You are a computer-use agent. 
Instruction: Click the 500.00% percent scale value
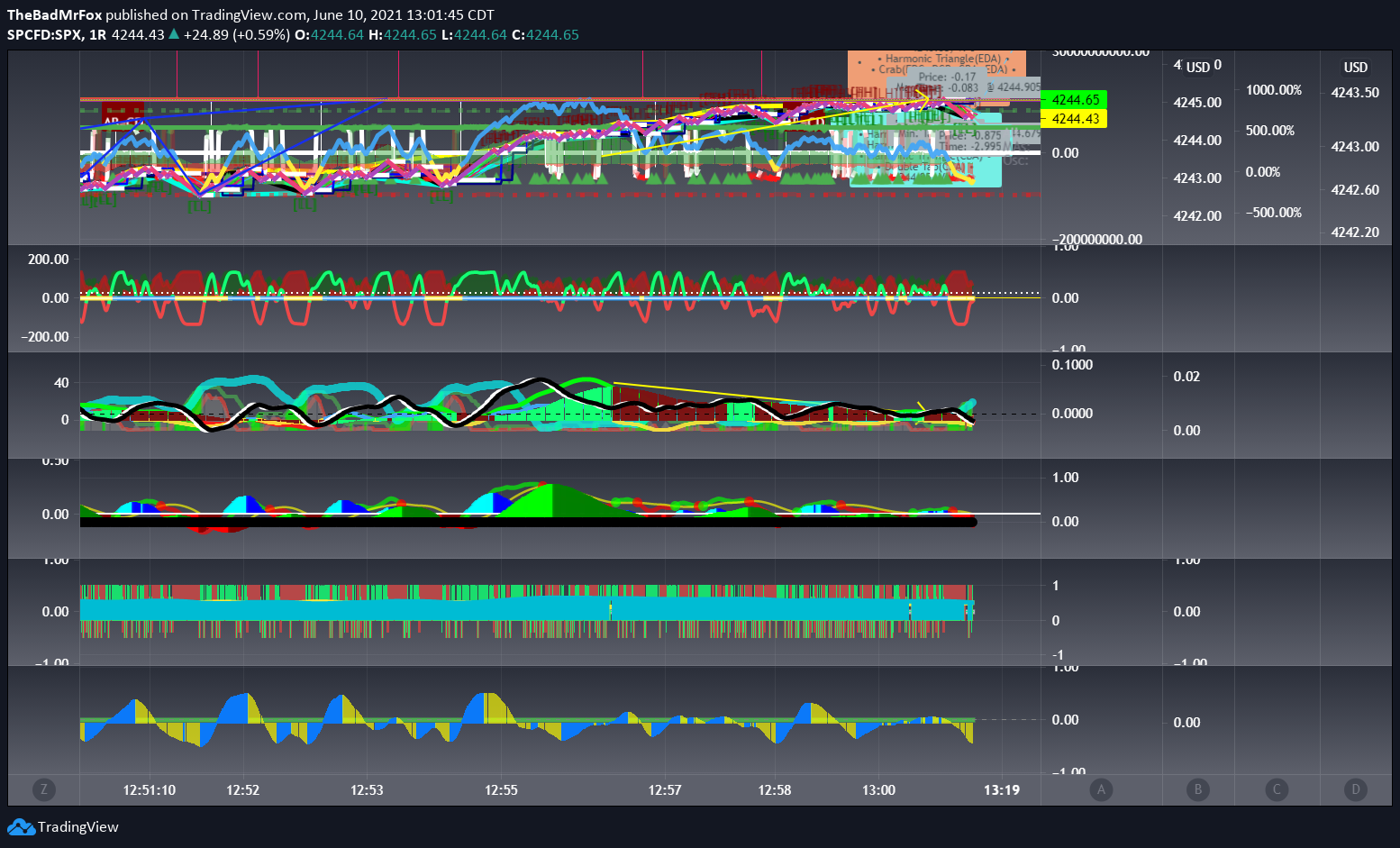point(1270,131)
